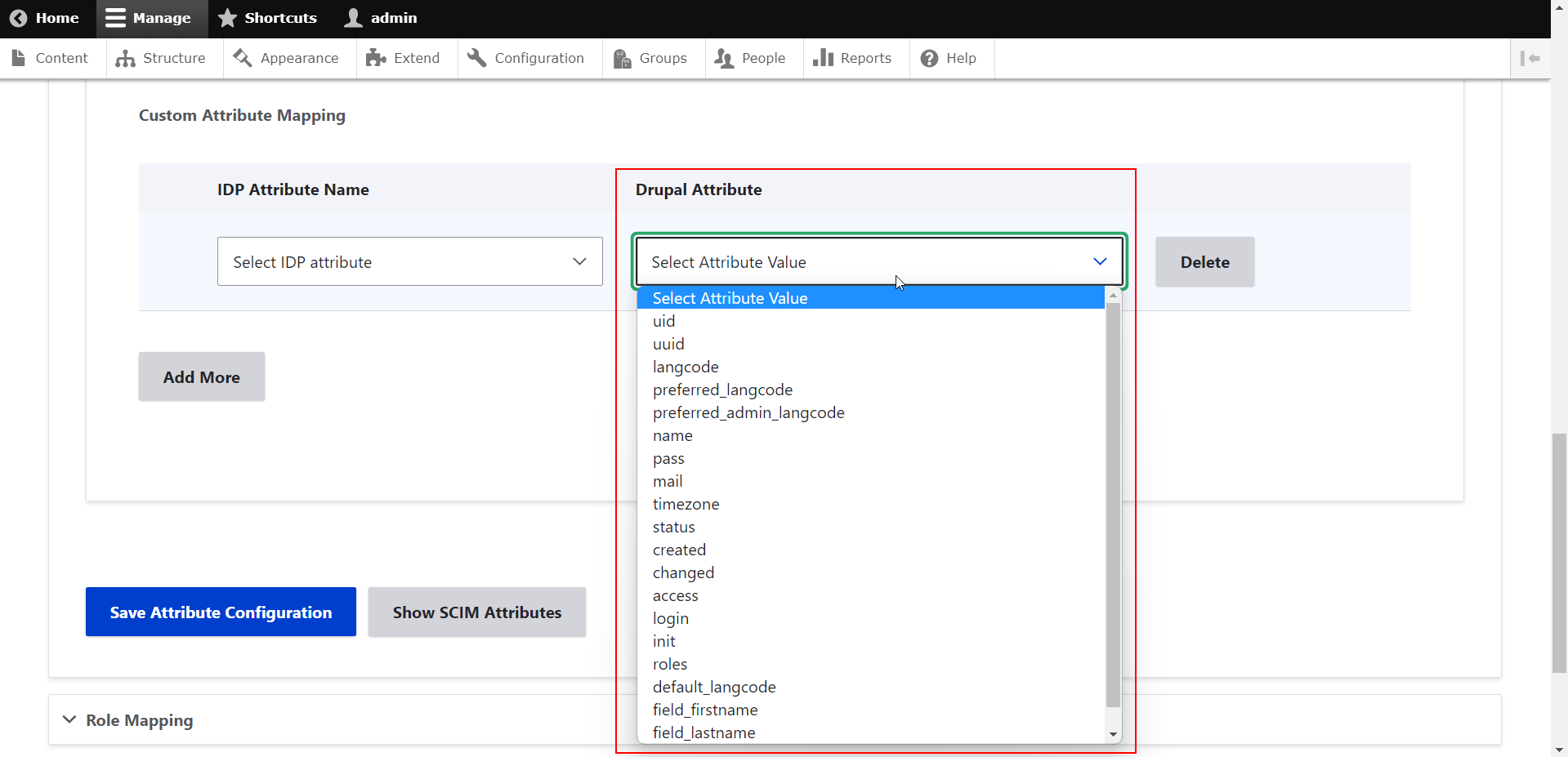Open the admin user icon

[353, 18]
